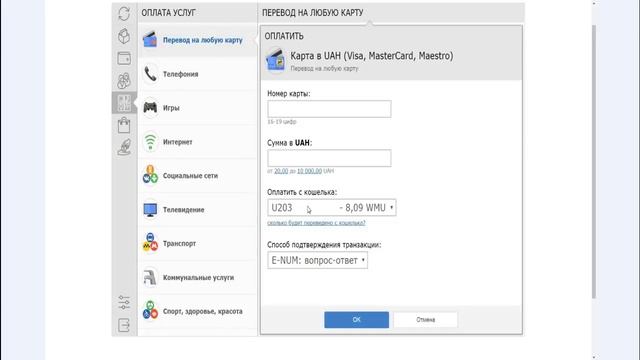Open the Игры category
640x360 pixels.
(198, 108)
